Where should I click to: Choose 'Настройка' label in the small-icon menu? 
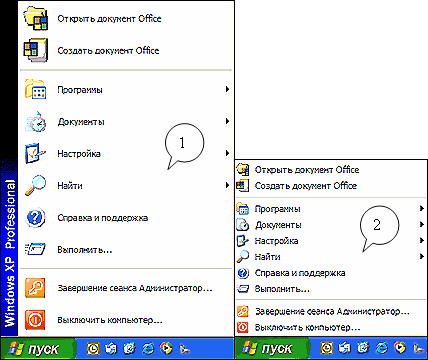[x=276, y=241]
